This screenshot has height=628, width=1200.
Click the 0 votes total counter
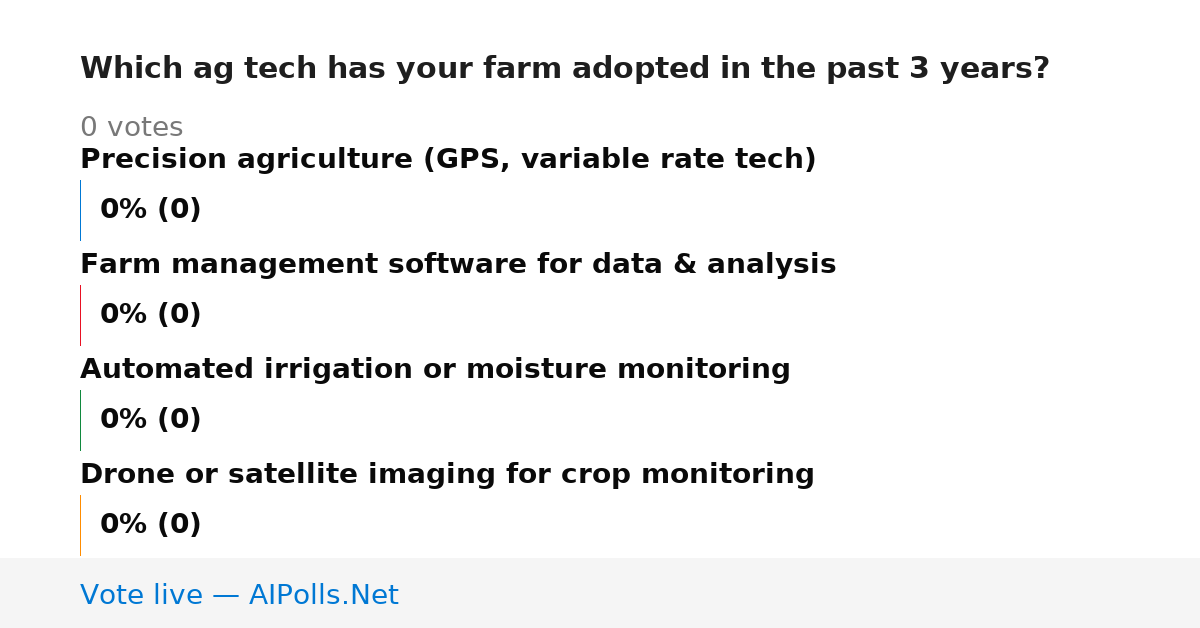pos(131,128)
